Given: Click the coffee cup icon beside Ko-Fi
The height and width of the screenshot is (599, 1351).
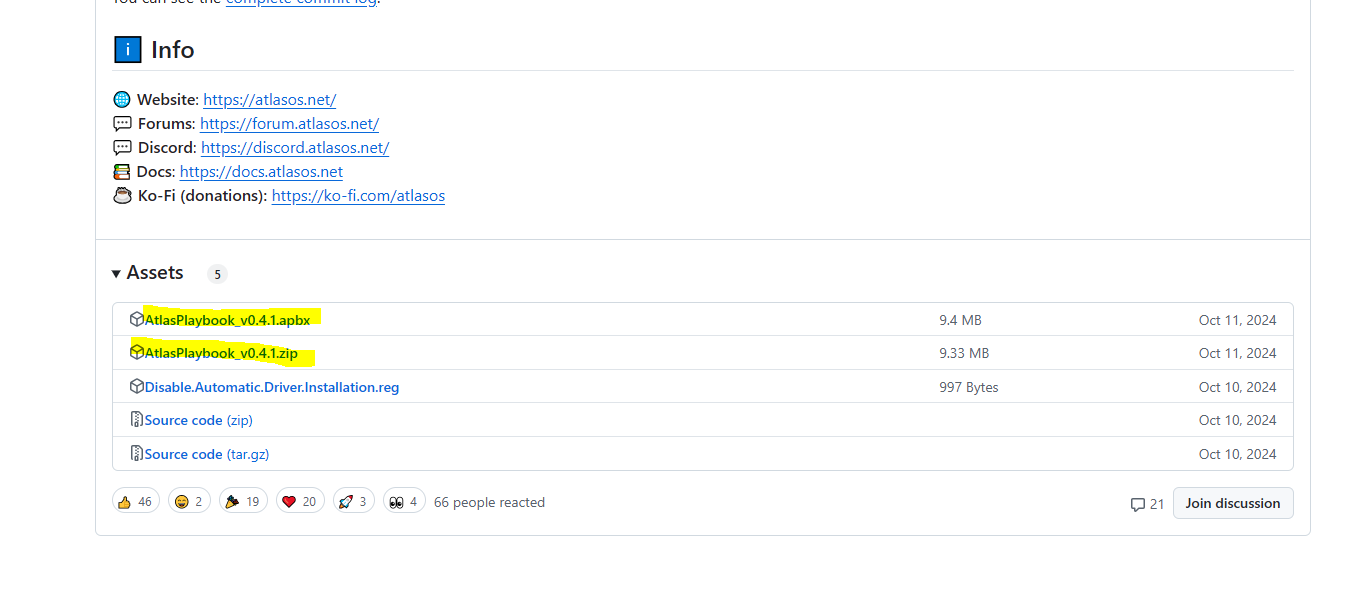Looking at the screenshot, I should (x=122, y=196).
